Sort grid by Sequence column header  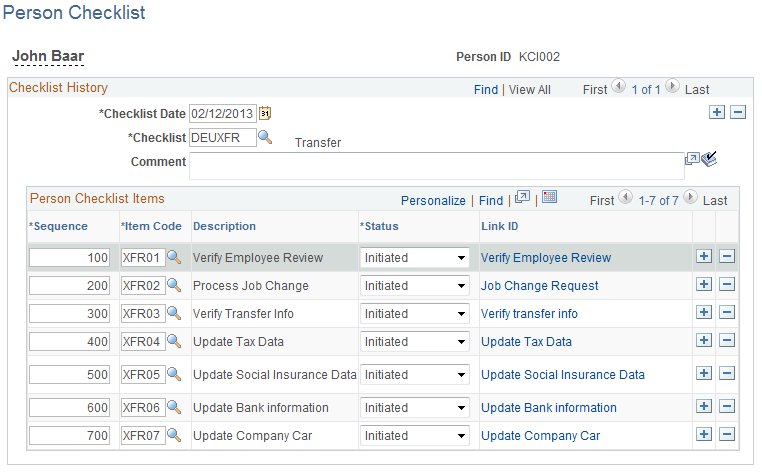(x=58, y=226)
